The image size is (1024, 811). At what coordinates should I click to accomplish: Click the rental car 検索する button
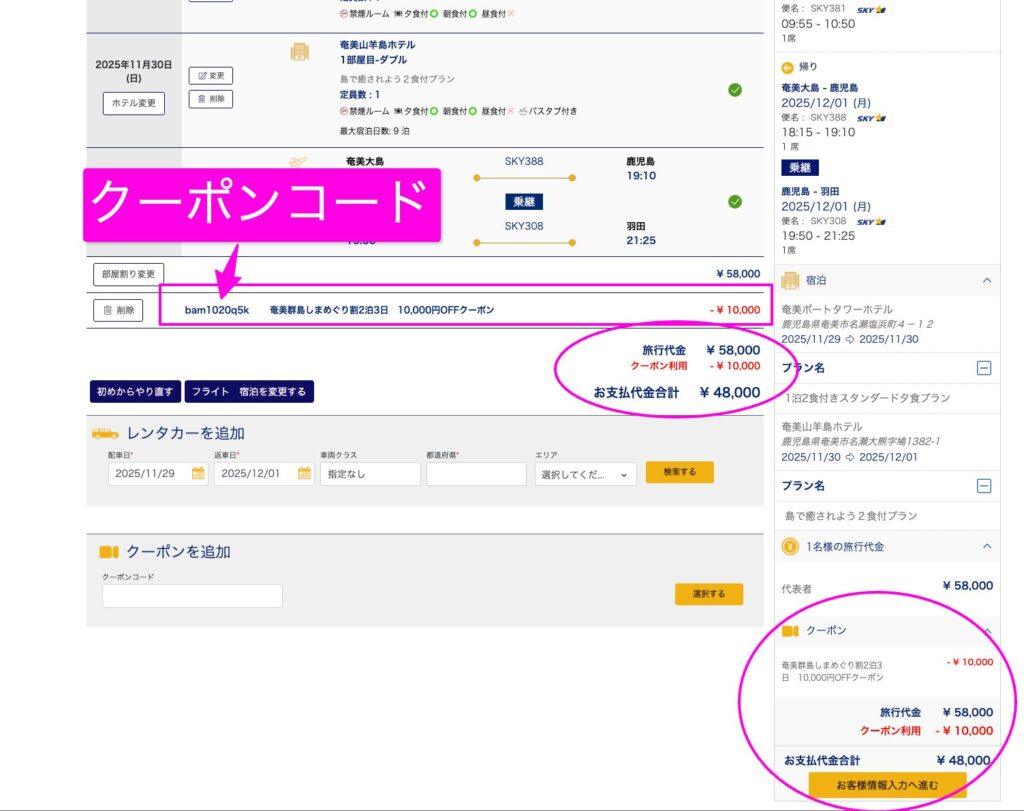point(680,472)
